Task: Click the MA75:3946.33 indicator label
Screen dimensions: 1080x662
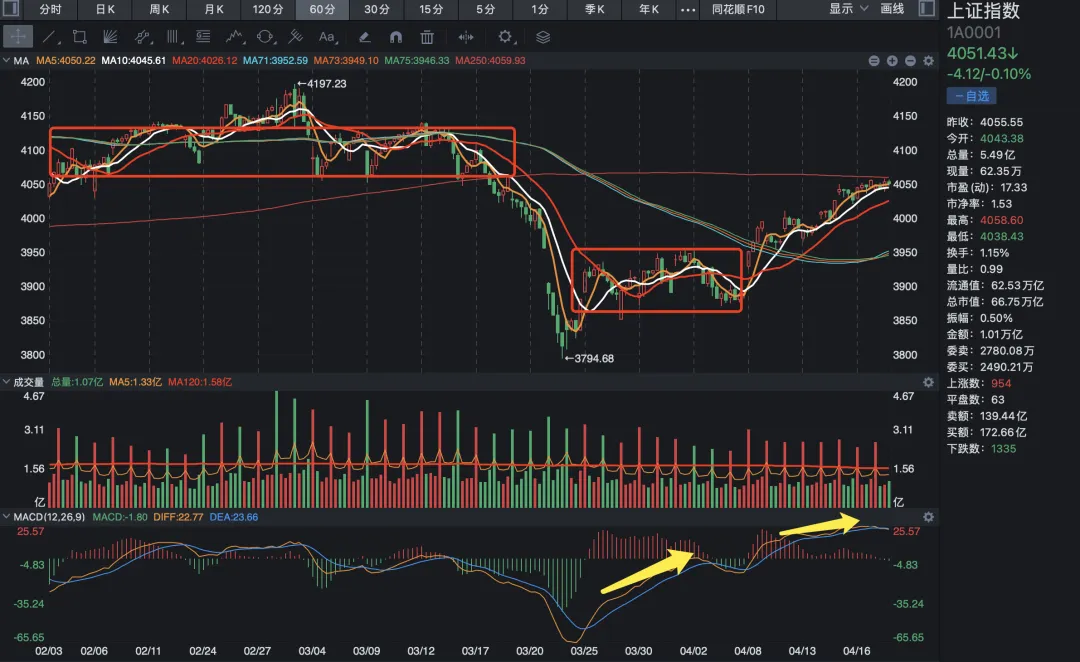Action: (x=417, y=61)
